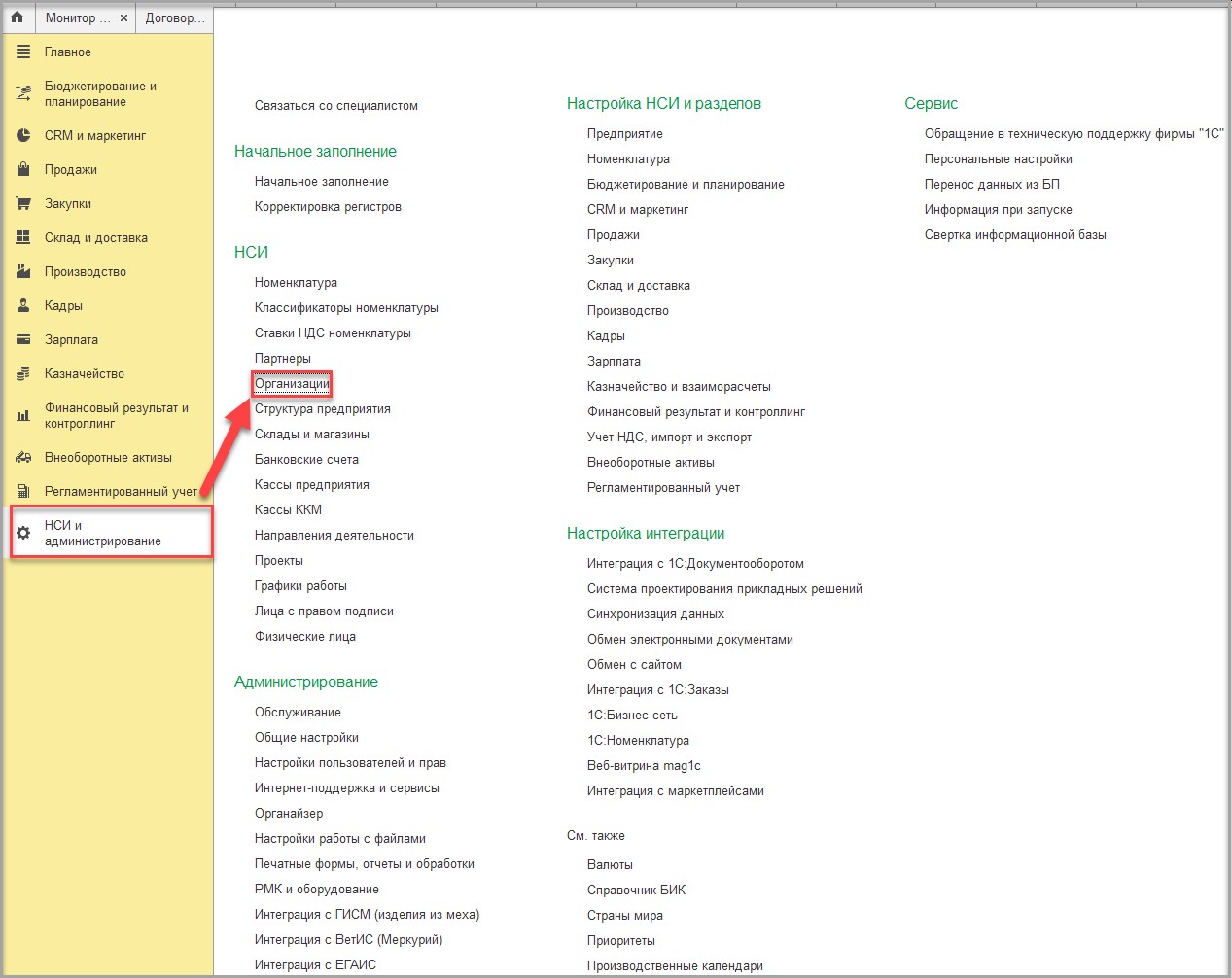The width and height of the screenshot is (1232, 978).
Task: Open Интеграция с маркетплейсами
Action: click(676, 790)
